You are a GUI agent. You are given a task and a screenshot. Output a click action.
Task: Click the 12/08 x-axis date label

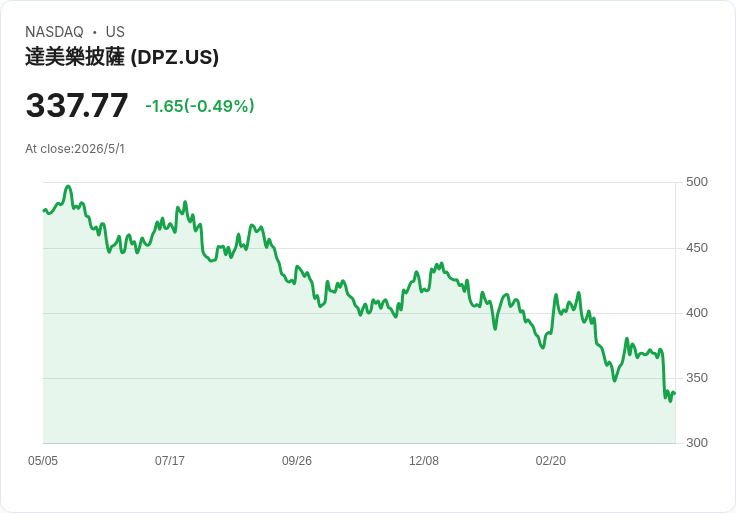(423, 460)
